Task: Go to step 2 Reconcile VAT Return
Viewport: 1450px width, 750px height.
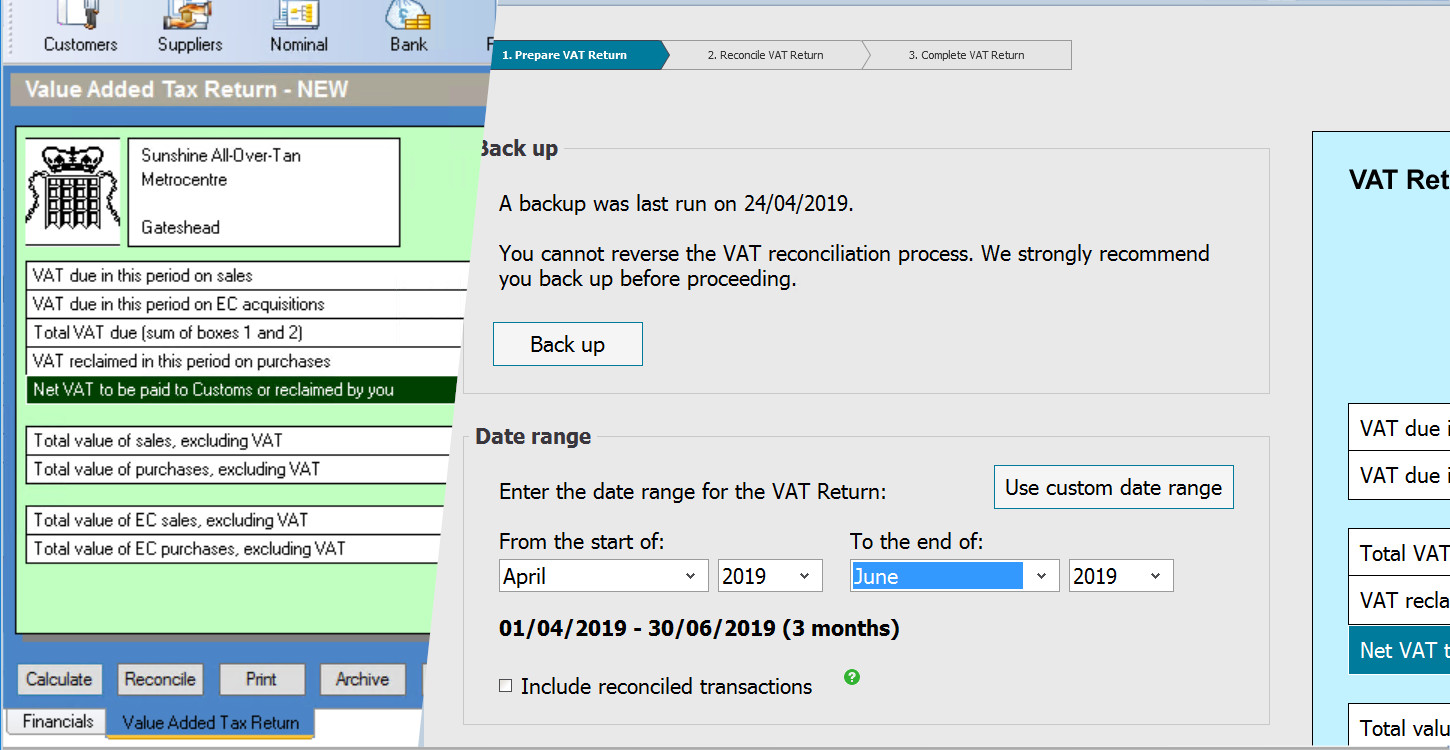Action: pyautogui.click(x=765, y=55)
